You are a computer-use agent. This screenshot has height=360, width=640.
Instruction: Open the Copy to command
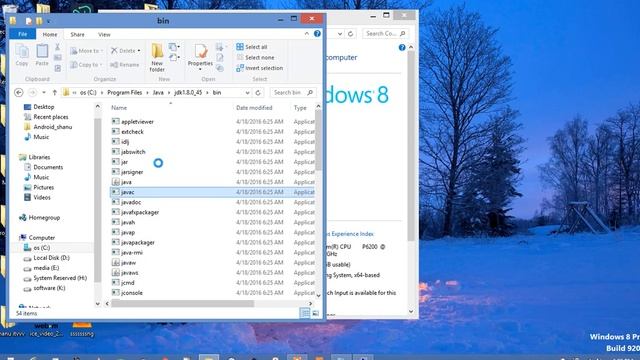pos(86,64)
